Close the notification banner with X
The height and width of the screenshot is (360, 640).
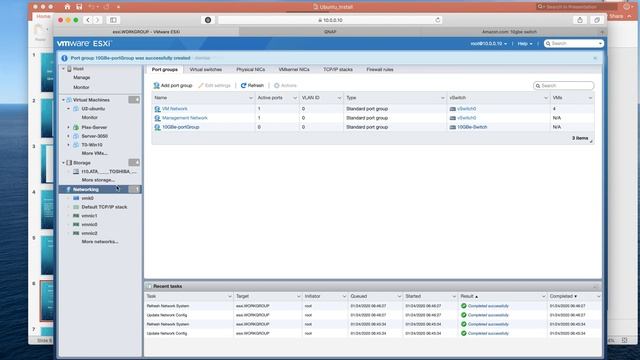[x=595, y=58]
